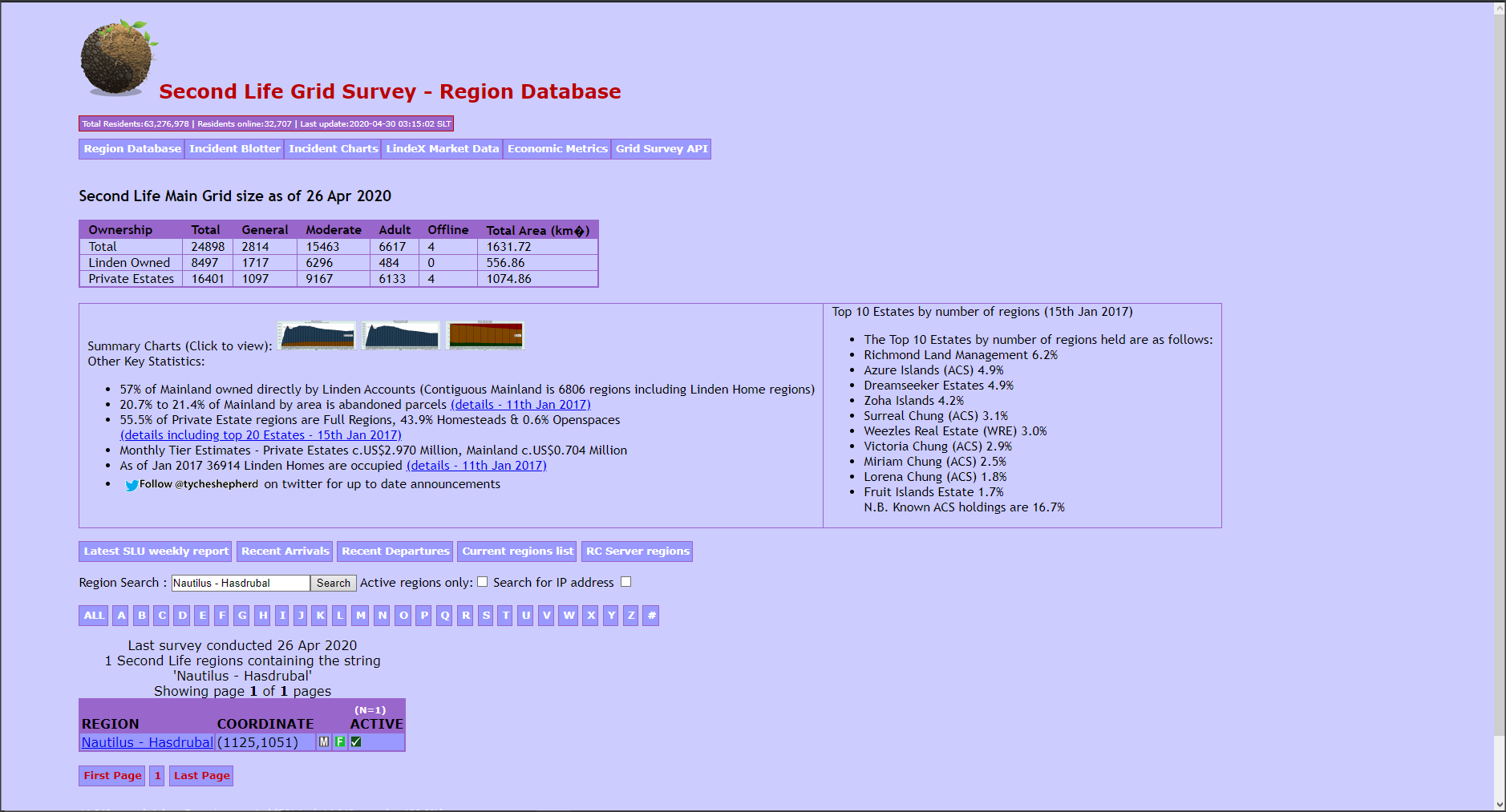Filter regions starting with F
Image resolution: width=1506 pixels, height=812 pixels.
click(x=222, y=616)
